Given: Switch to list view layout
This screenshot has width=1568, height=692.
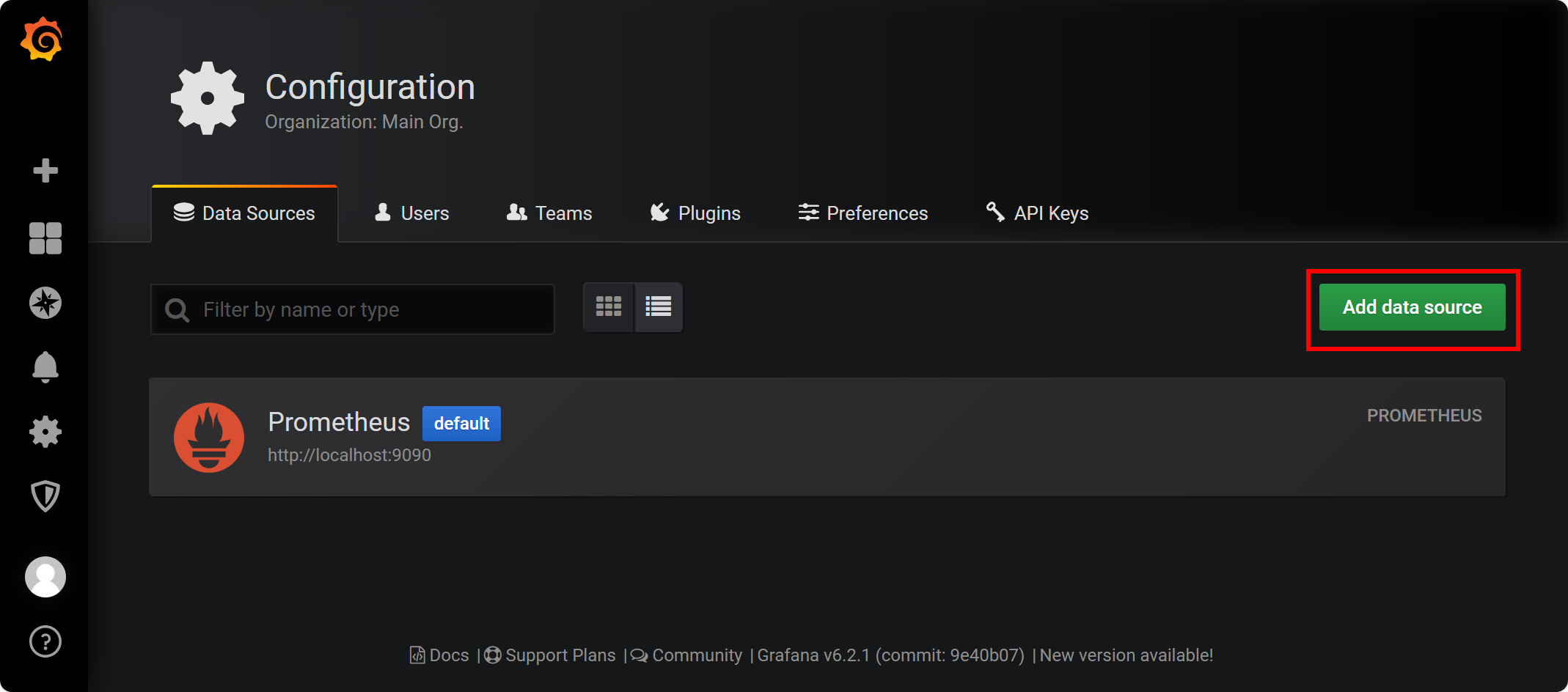Looking at the screenshot, I should (x=659, y=307).
